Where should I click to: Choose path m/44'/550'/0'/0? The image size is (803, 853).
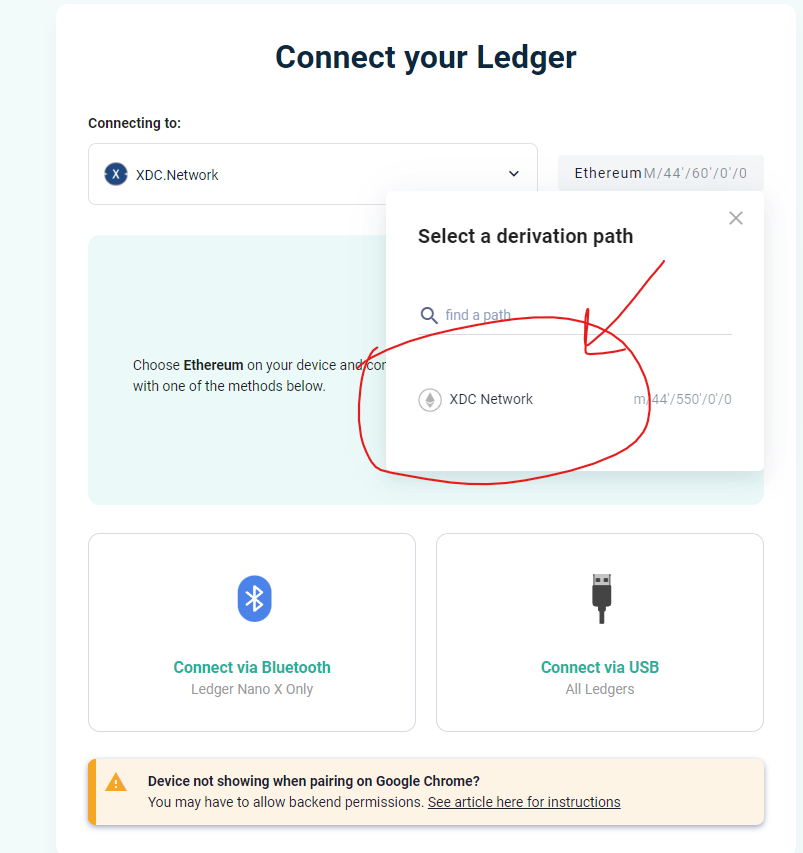[682, 399]
